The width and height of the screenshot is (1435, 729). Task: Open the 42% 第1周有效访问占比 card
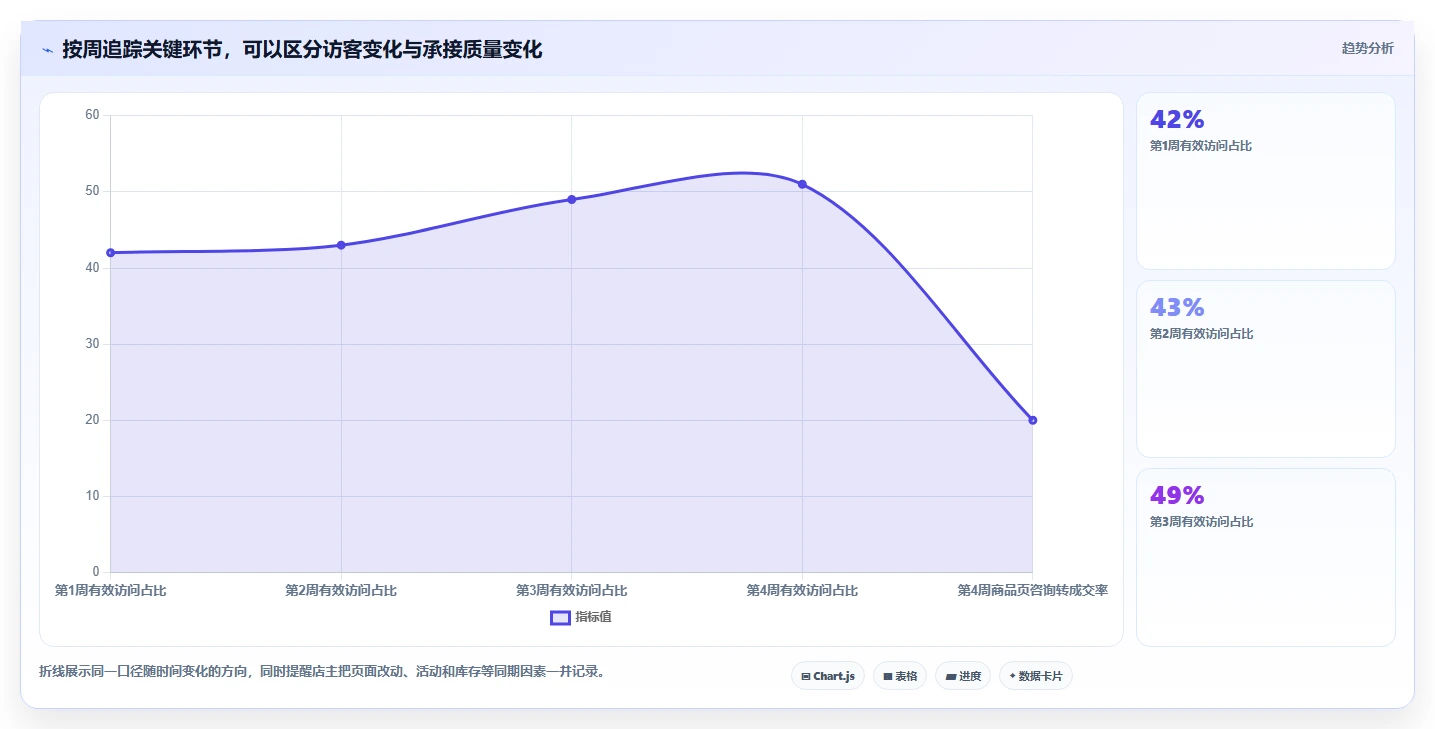point(1265,181)
